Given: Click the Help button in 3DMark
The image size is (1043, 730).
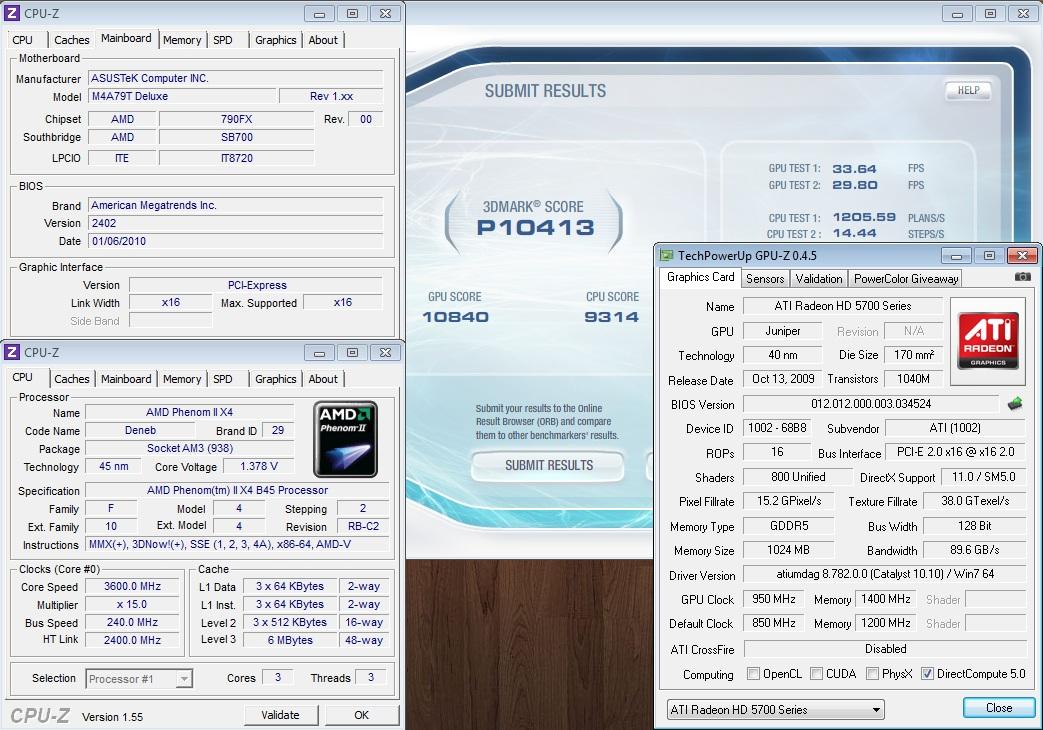Looking at the screenshot, I should 968,91.
